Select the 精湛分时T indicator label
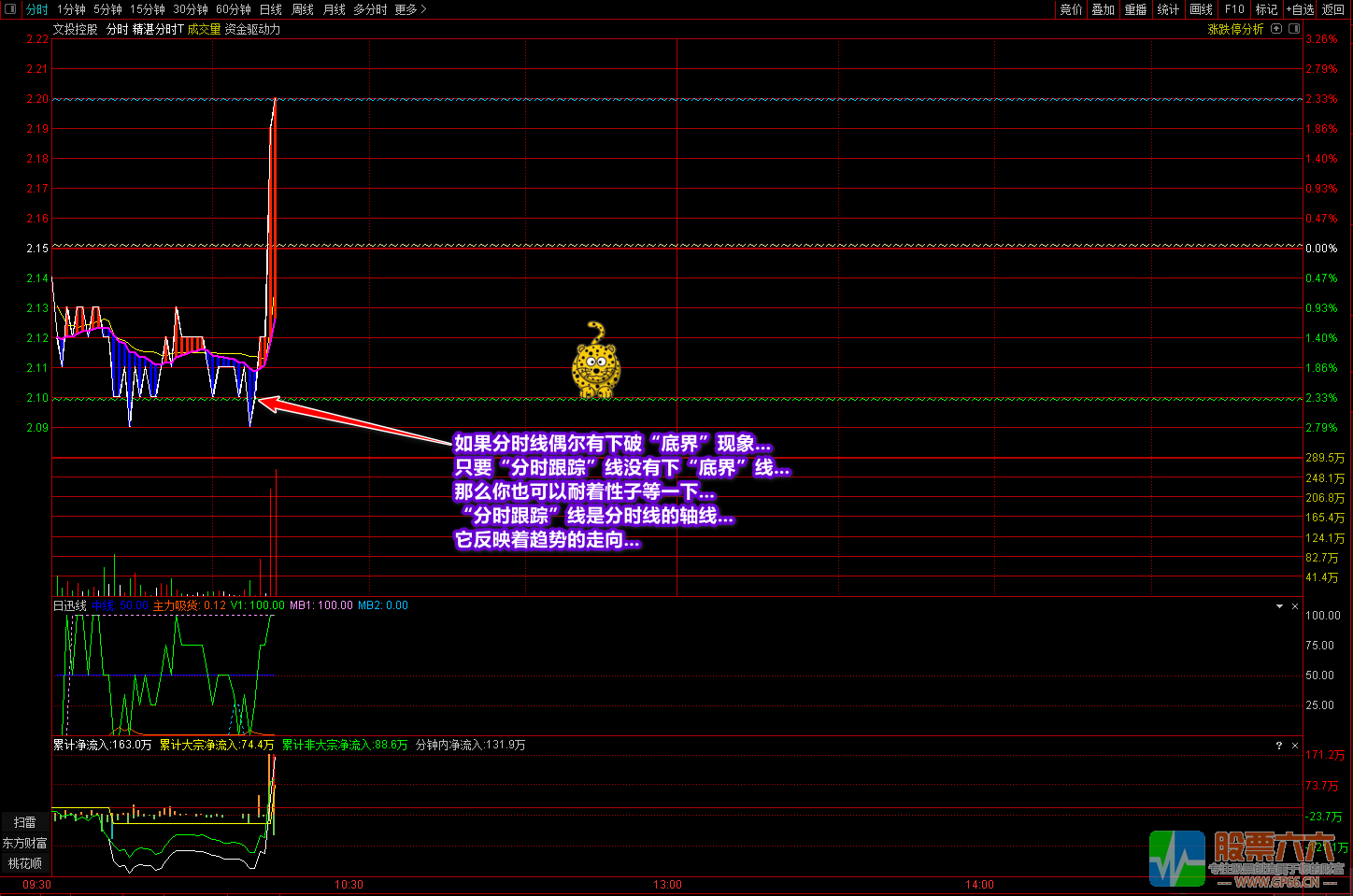This screenshot has height=896, width=1353. pos(158,29)
